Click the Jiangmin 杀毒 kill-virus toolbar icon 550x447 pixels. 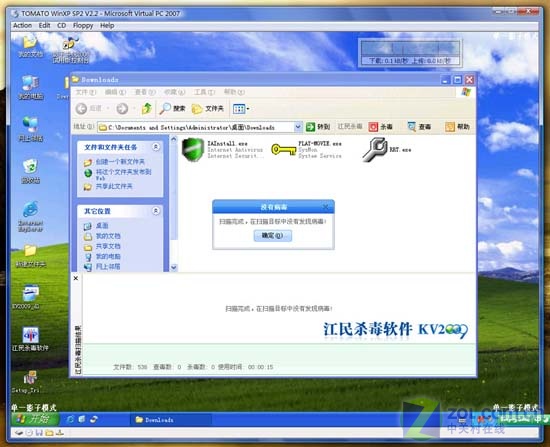click(x=380, y=127)
